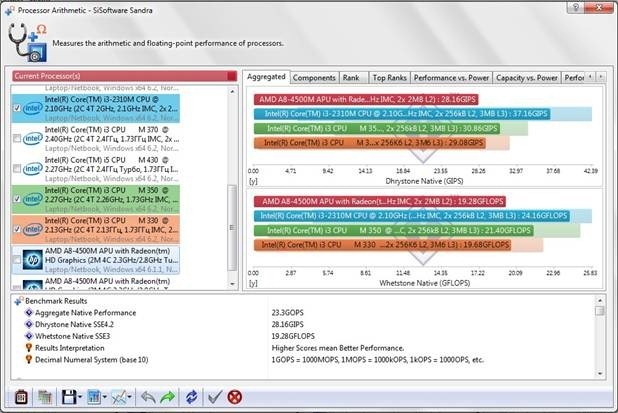Click the bar chart toolbar icon
The height and width of the screenshot is (413, 618).
pos(94,397)
